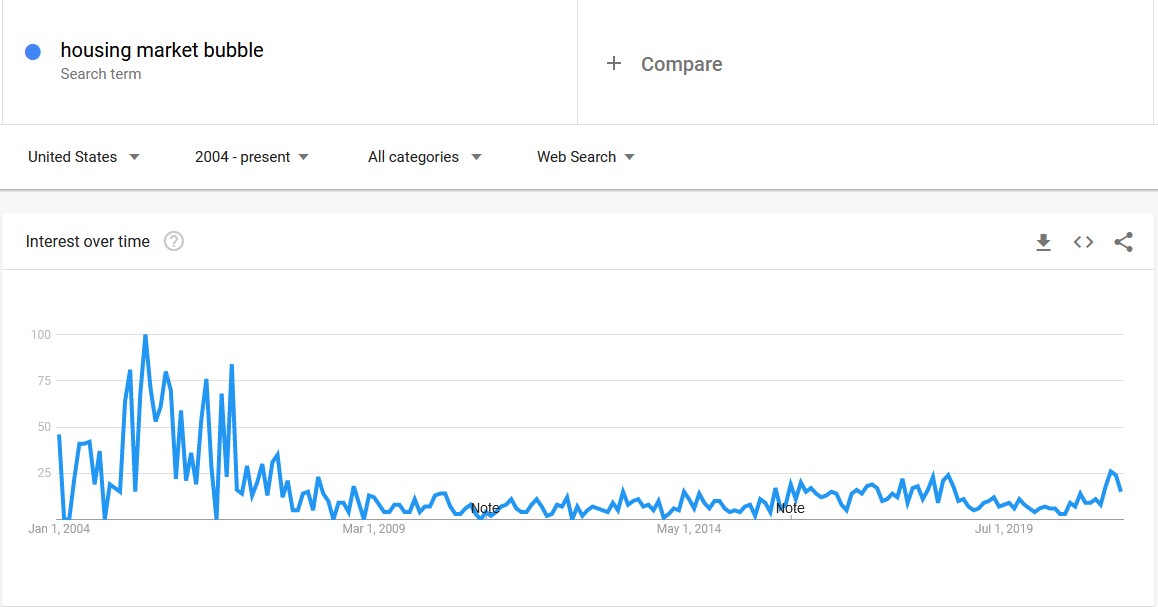Viewport: 1158px width, 607px height.
Task: Open the 2004 - present time range dropdown
Action: click(x=252, y=157)
